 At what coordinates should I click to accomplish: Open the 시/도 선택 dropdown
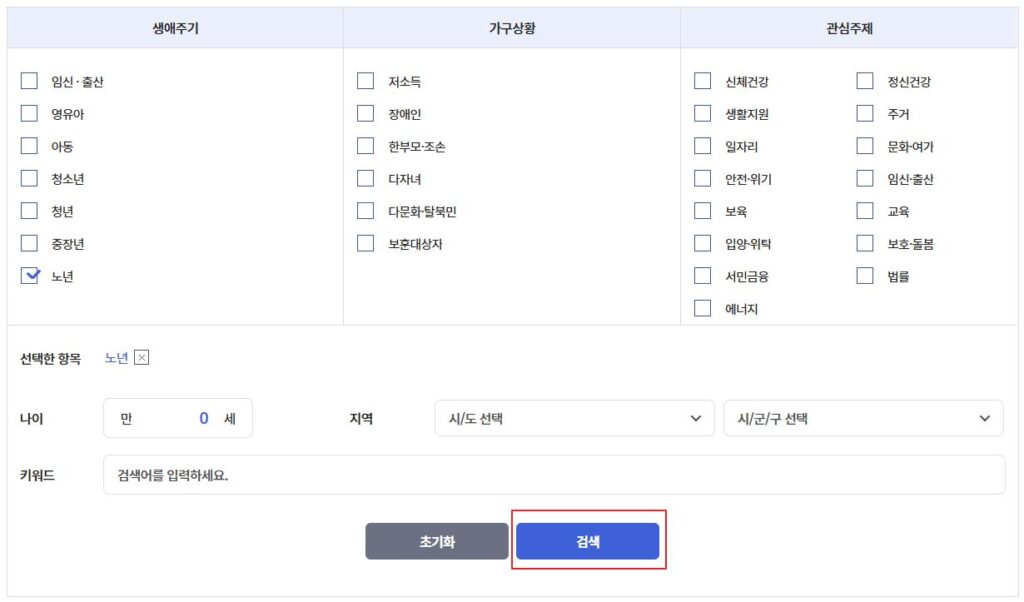coord(574,419)
